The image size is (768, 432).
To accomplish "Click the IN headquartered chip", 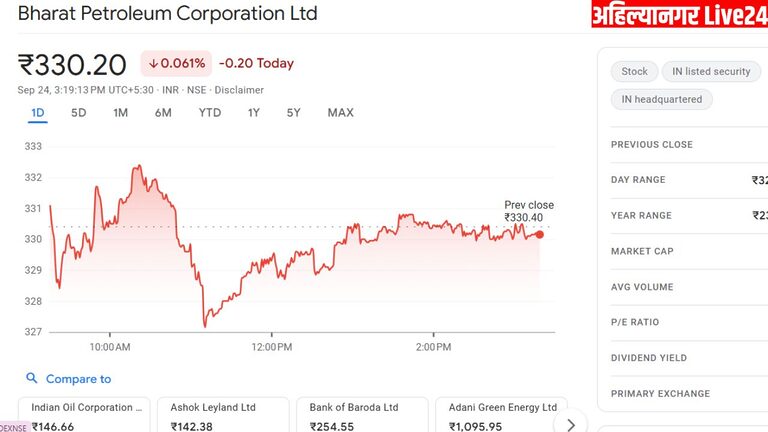I will click(661, 99).
